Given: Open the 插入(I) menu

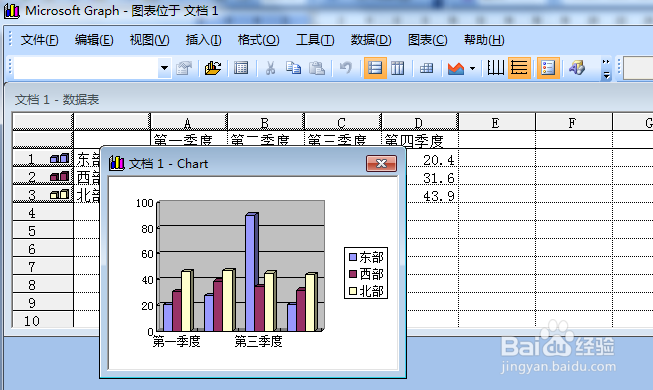Looking at the screenshot, I should tap(203, 40).
